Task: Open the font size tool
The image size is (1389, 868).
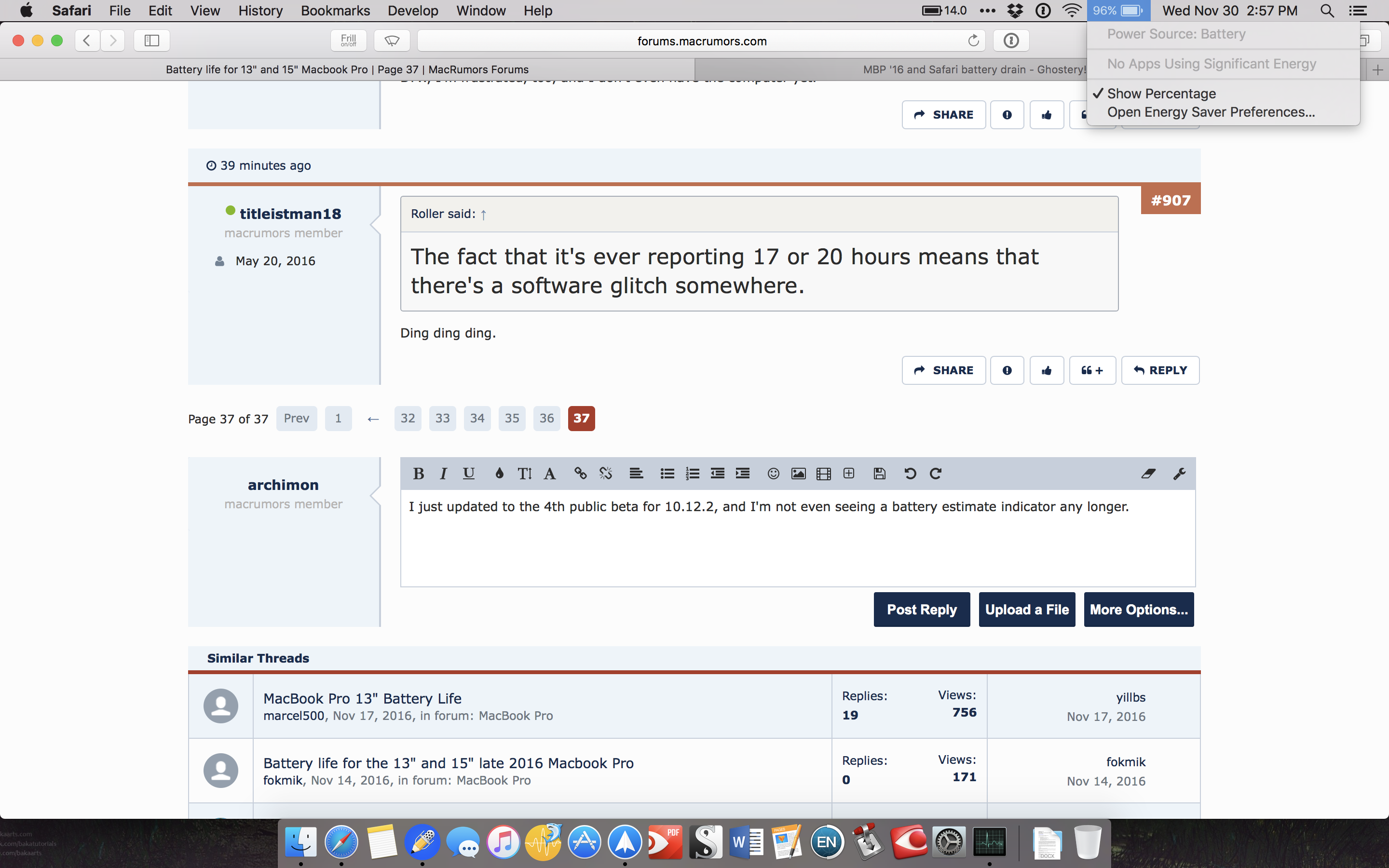Action: coord(525,474)
